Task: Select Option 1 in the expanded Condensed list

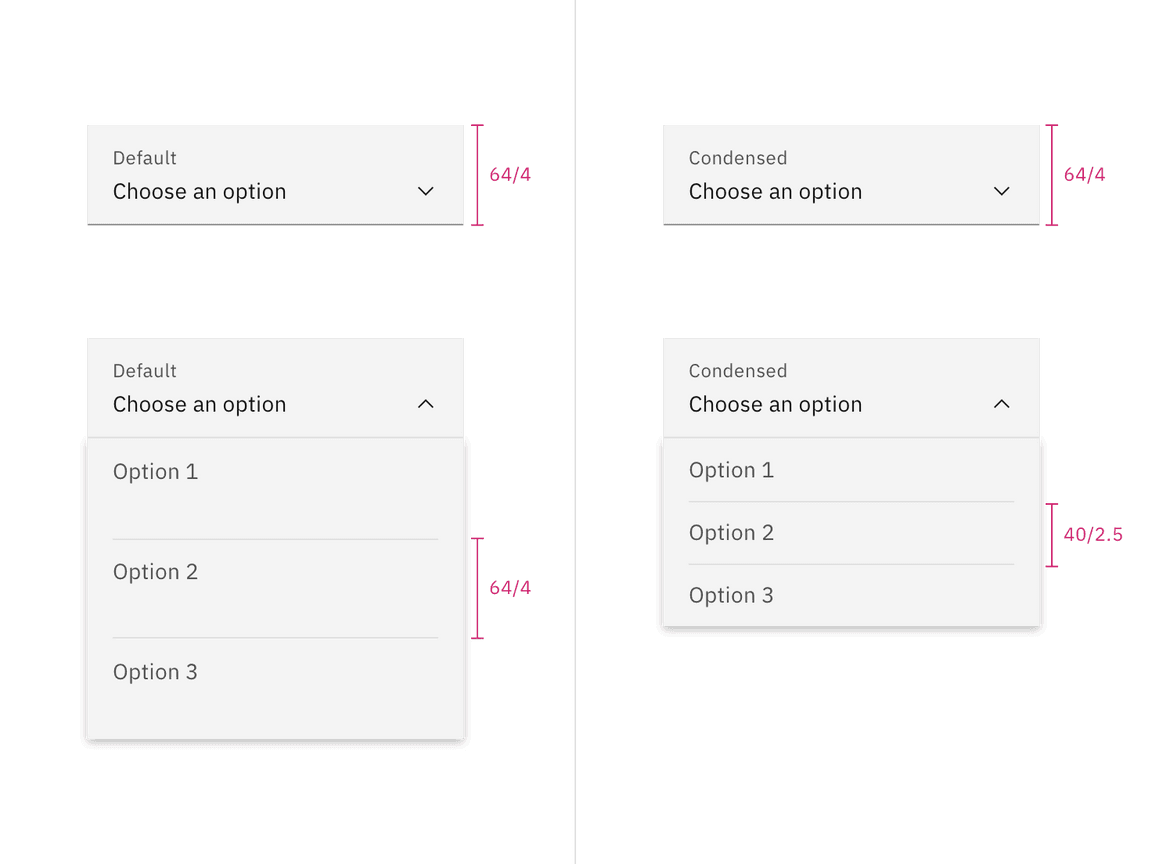Action: point(732,470)
